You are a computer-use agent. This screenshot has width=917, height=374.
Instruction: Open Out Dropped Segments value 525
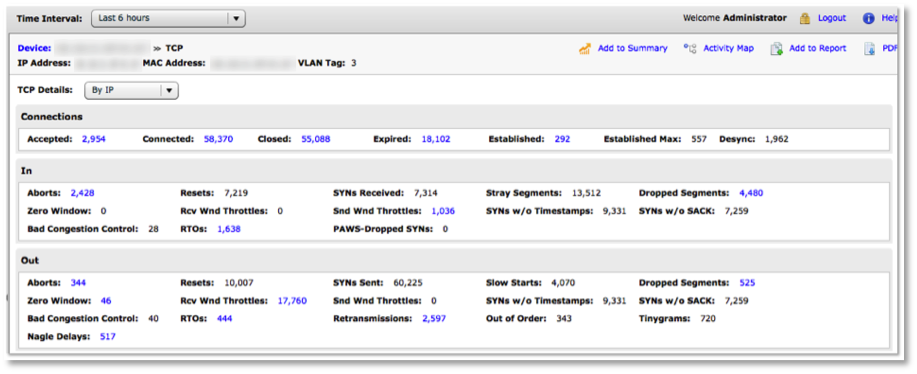(747, 283)
